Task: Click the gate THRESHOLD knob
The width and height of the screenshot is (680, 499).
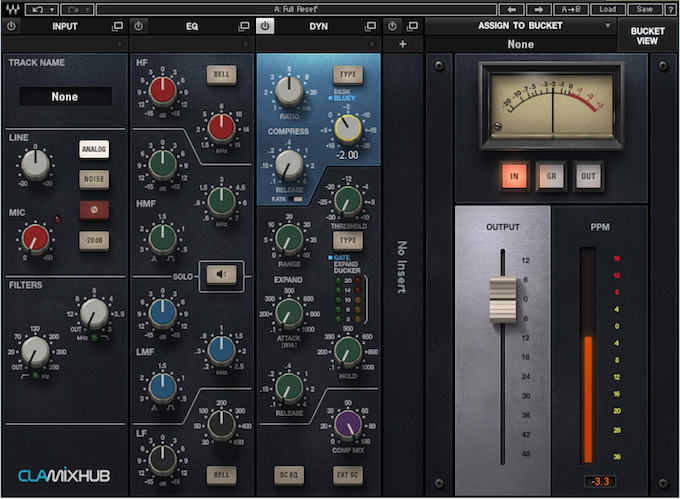Action: click(x=348, y=202)
